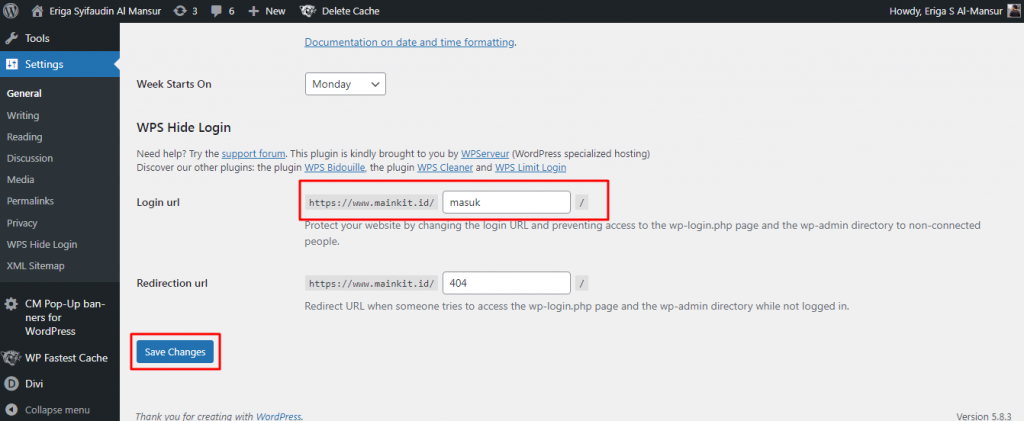Click the plus New content icon

[x=254, y=11]
